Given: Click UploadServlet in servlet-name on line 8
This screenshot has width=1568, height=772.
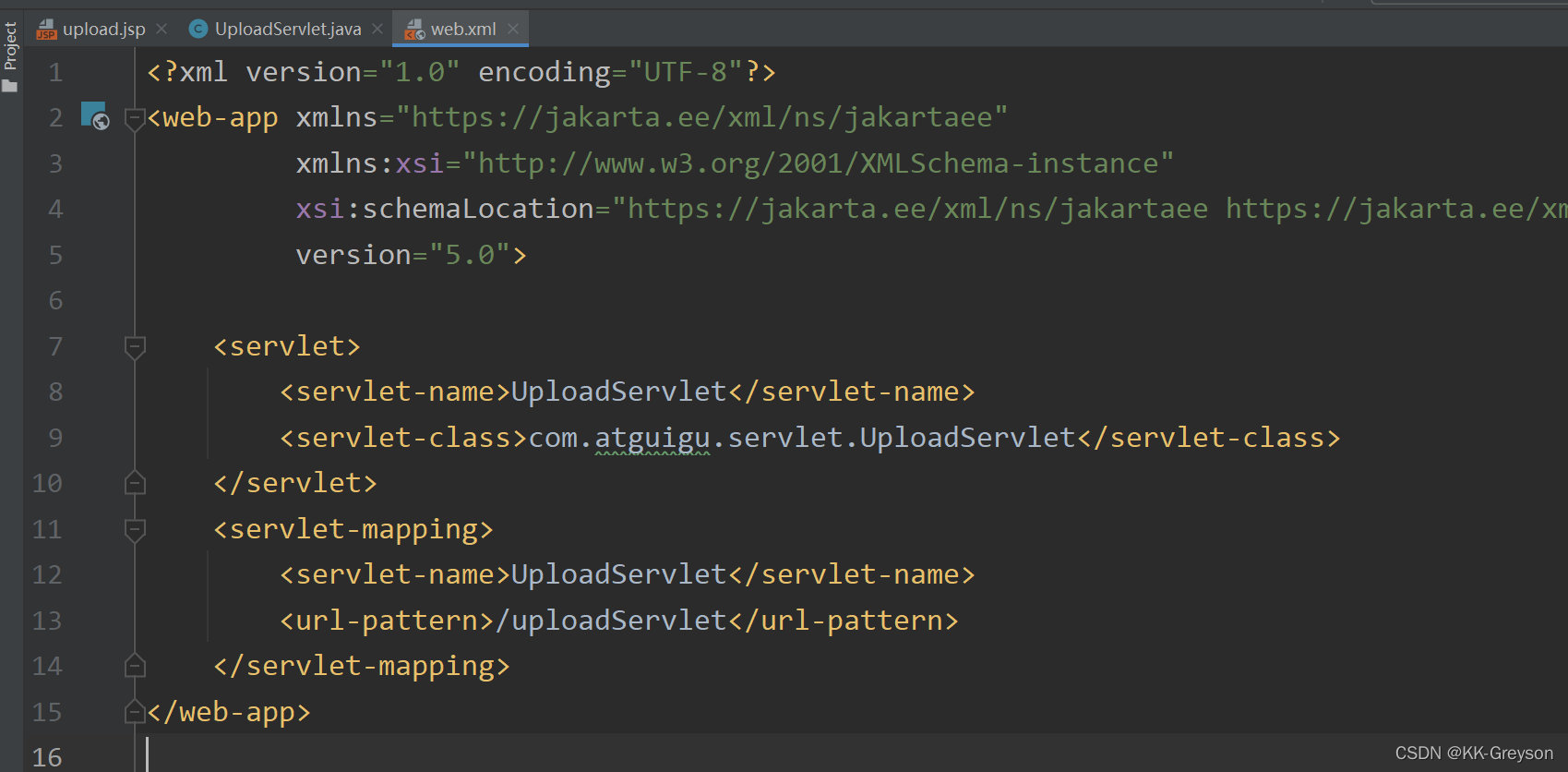Looking at the screenshot, I should click(618, 392).
